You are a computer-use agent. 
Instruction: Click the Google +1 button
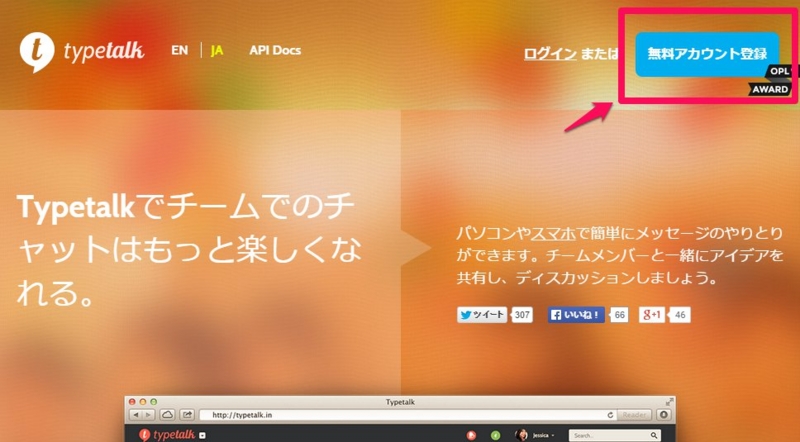coord(652,314)
